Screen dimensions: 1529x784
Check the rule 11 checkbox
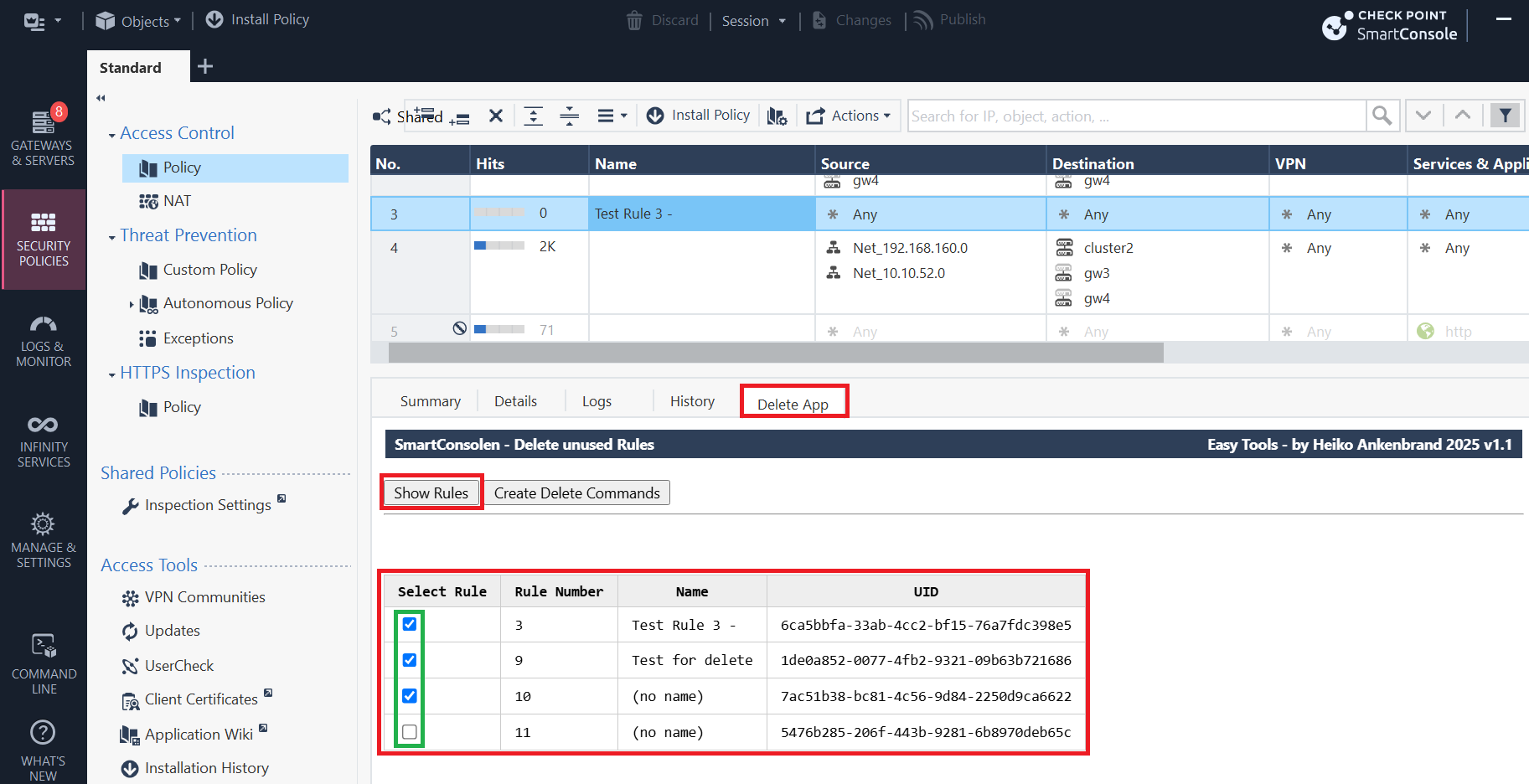pos(410,732)
